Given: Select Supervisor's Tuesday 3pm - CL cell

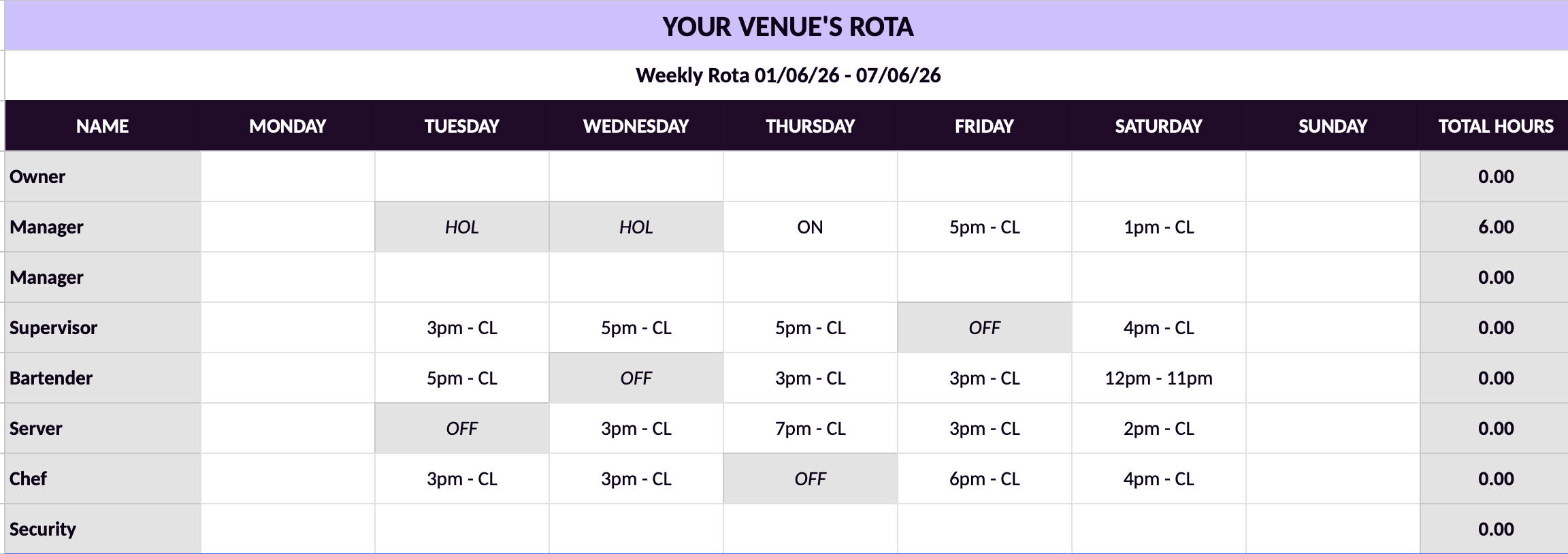Looking at the screenshot, I should [x=462, y=328].
